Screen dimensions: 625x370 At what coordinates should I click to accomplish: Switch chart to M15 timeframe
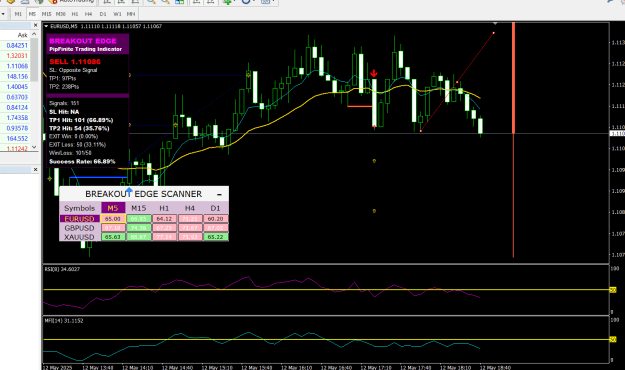click(x=46, y=14)
